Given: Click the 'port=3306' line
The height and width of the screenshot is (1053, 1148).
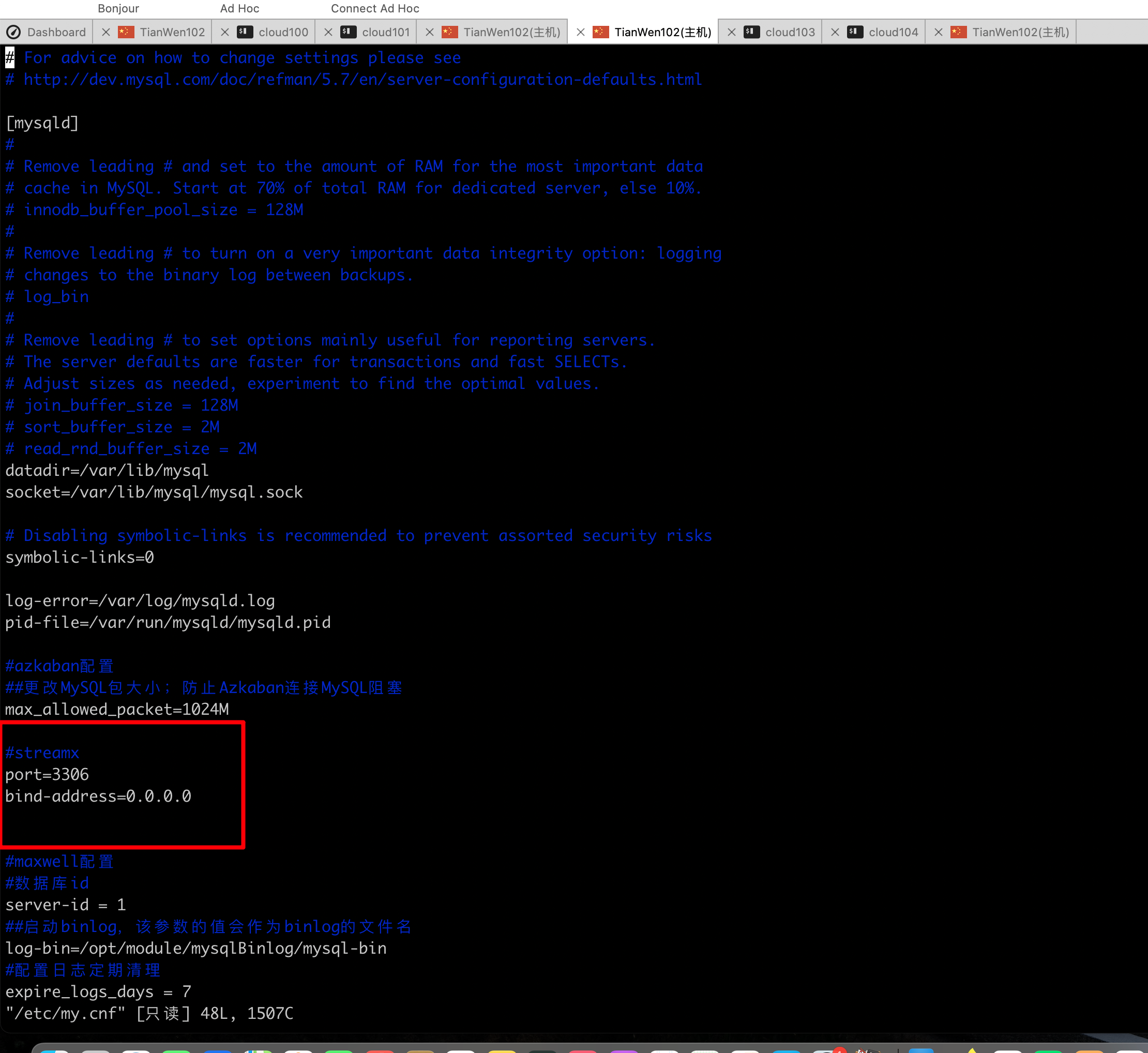Looking at the screenshot, I should (47, 774).
